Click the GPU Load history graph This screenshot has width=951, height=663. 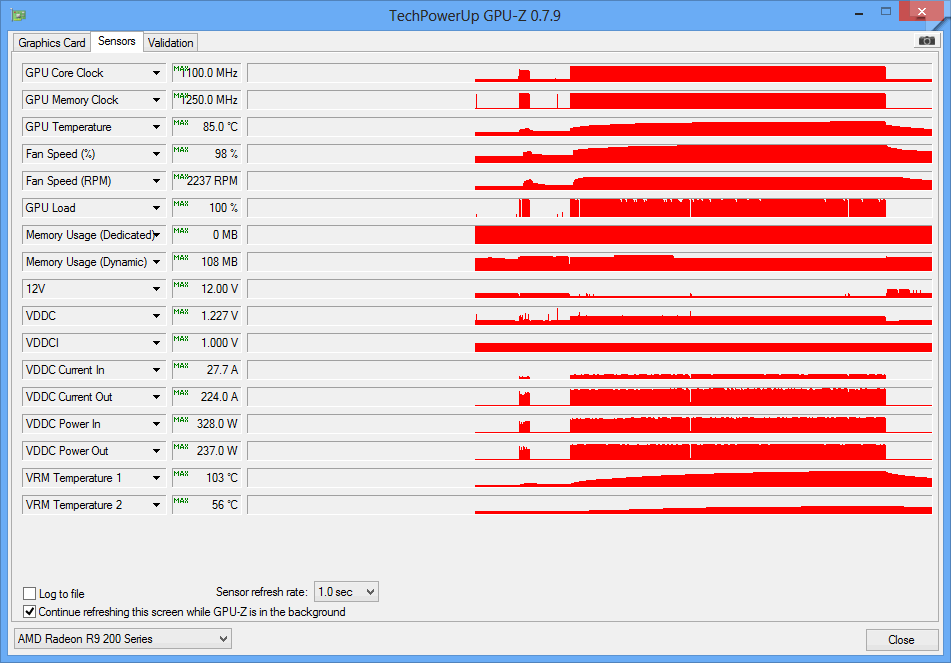tap(590, 207)
